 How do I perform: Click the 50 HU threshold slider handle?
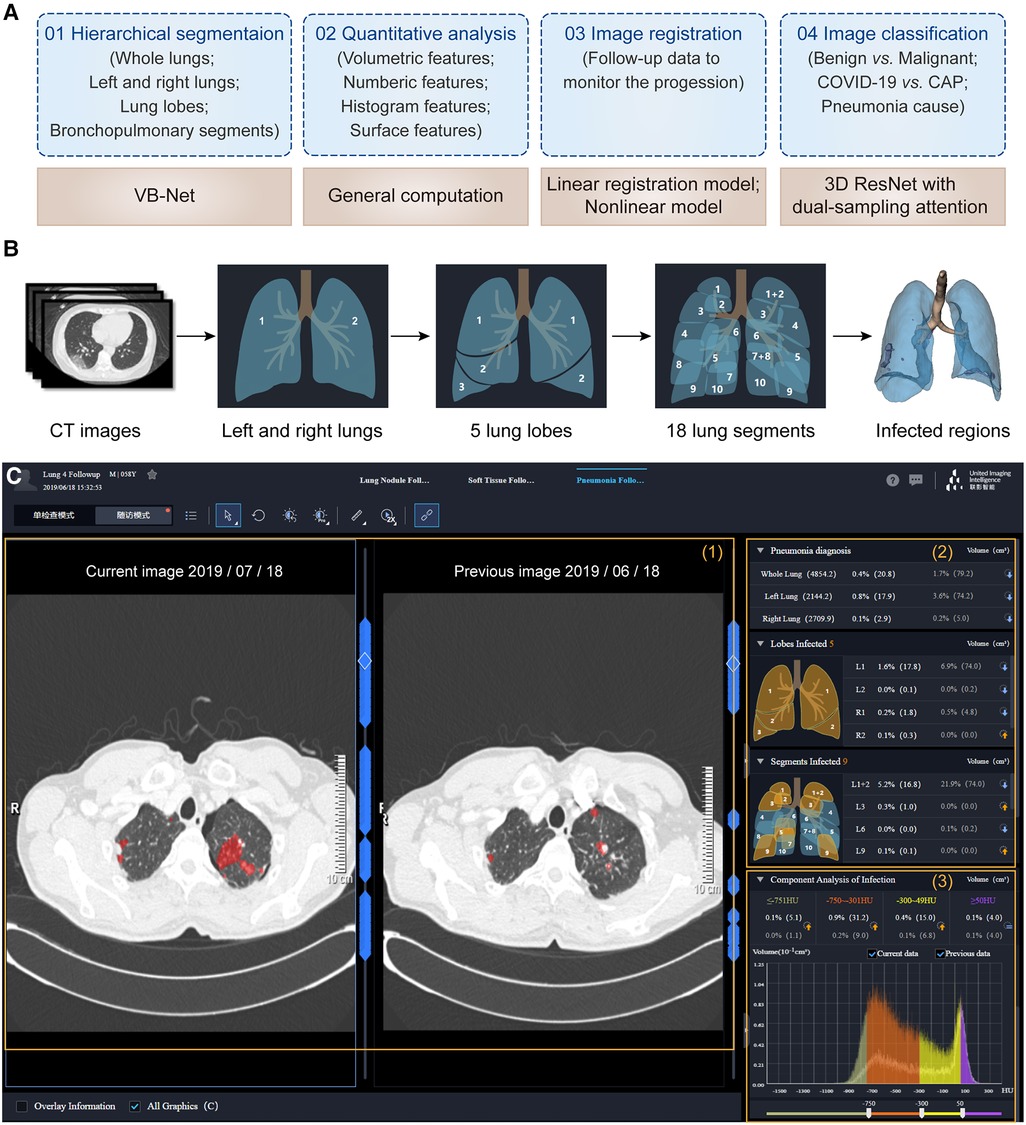(962, 1113)
